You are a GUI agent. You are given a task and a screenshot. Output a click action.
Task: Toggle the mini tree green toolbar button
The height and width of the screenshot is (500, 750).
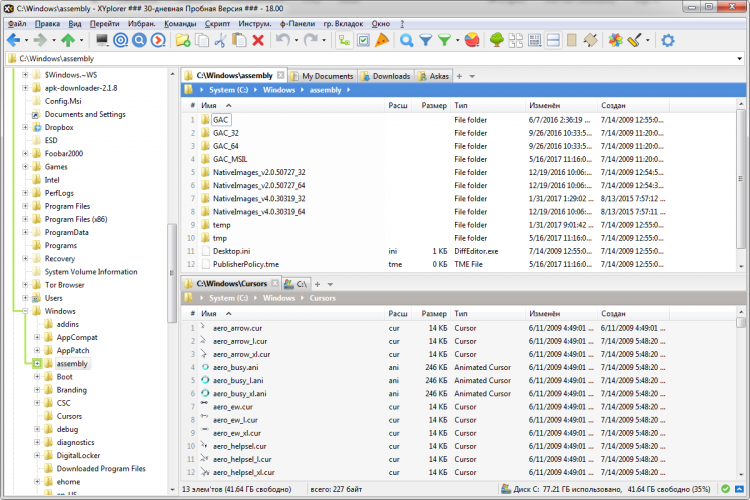tap(344, 40)
